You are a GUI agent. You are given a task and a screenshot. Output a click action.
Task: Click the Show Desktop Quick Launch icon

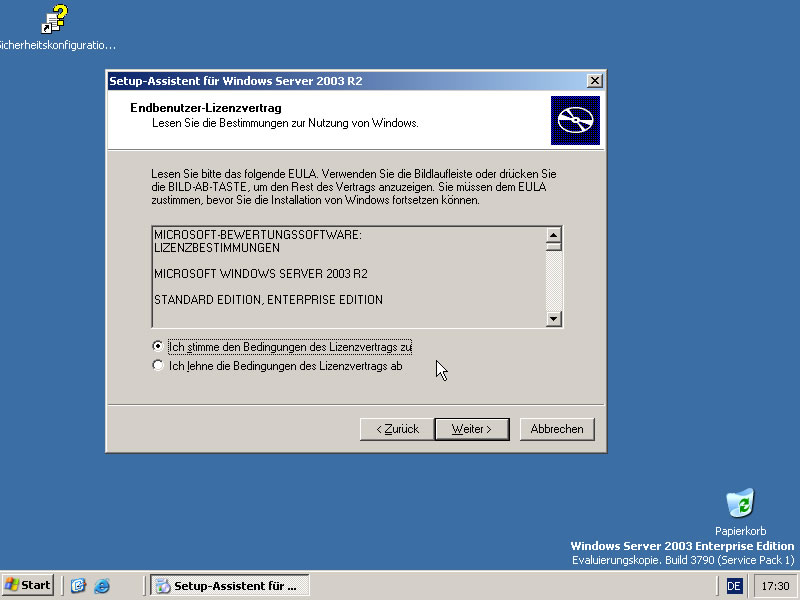pos(78,585)
